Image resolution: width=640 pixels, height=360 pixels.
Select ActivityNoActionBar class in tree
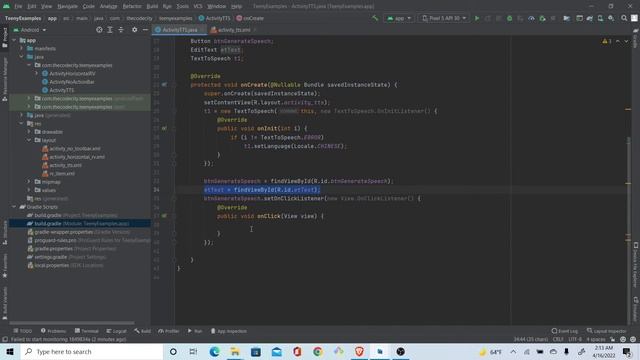point(72,82)
